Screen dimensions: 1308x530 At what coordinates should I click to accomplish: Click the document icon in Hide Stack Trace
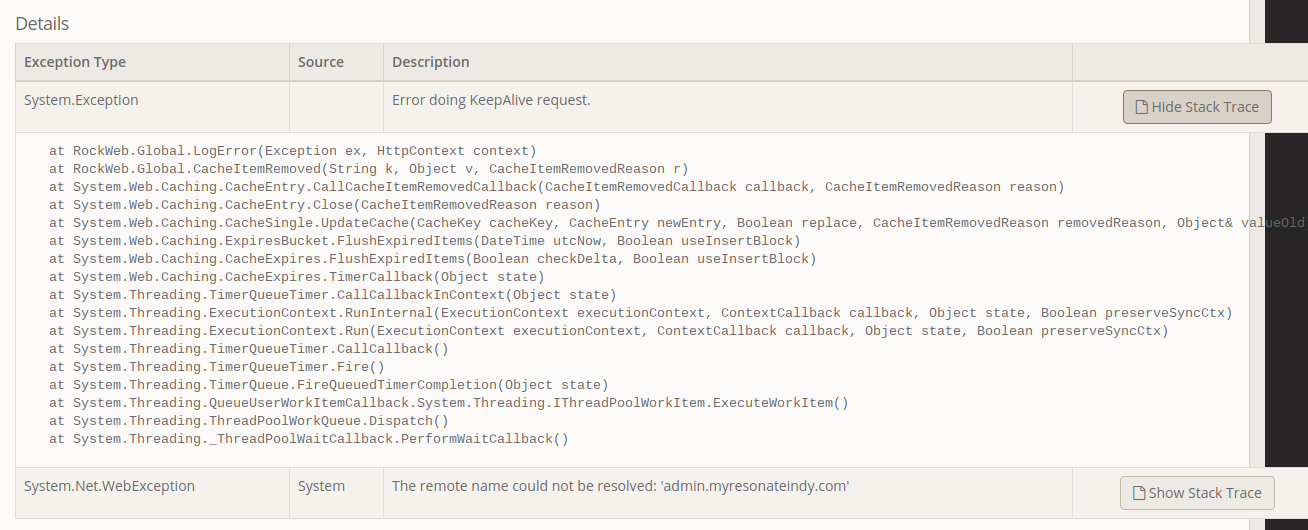[1141, 107]
